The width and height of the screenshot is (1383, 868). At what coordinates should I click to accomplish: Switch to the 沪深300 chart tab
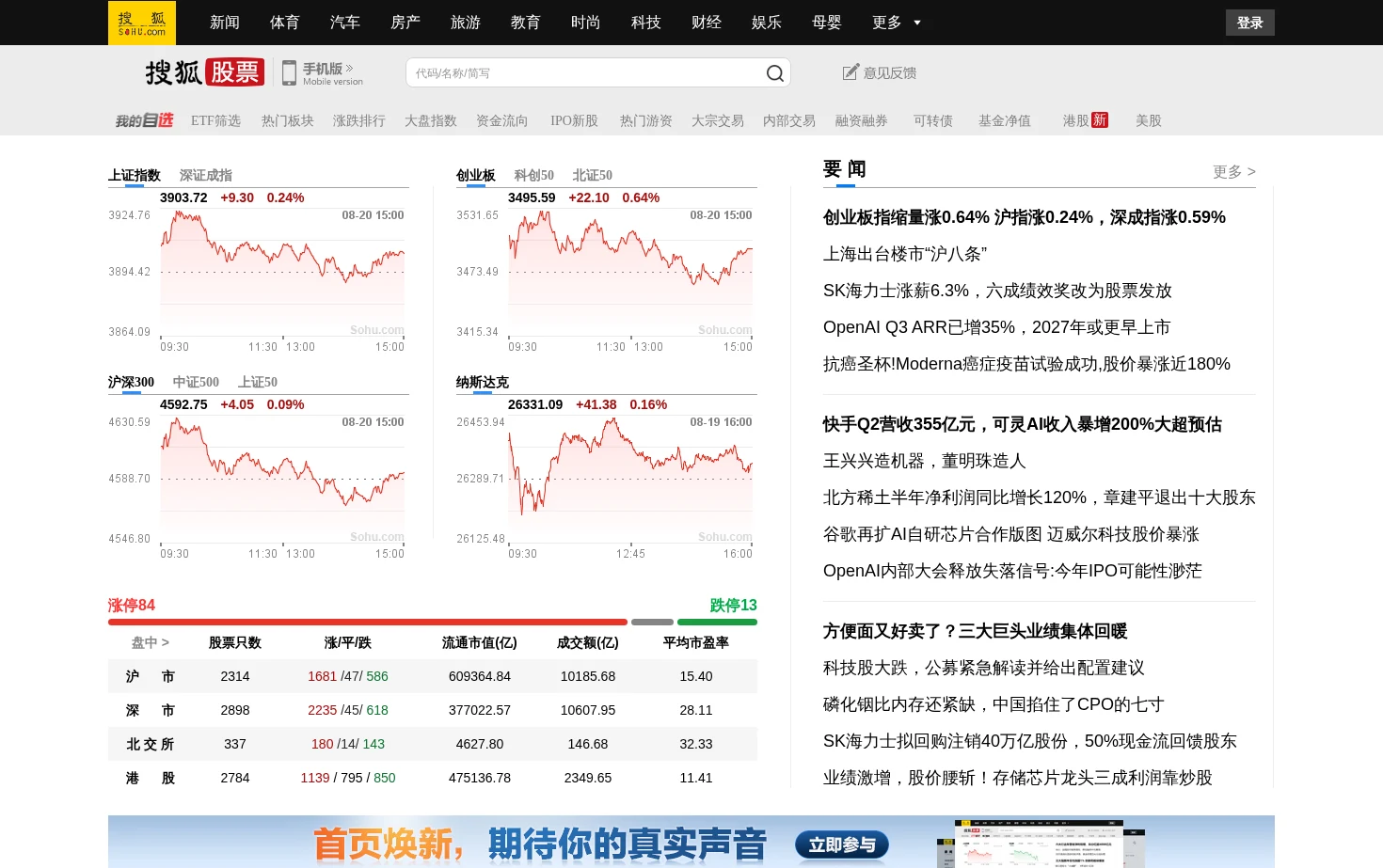(x=131, y=383)
